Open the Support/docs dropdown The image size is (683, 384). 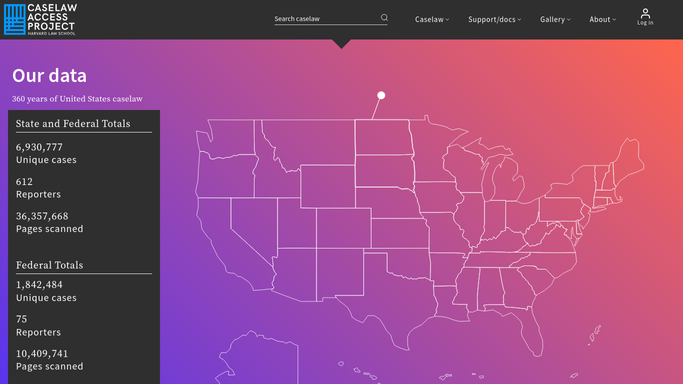(x=494, y=19)
